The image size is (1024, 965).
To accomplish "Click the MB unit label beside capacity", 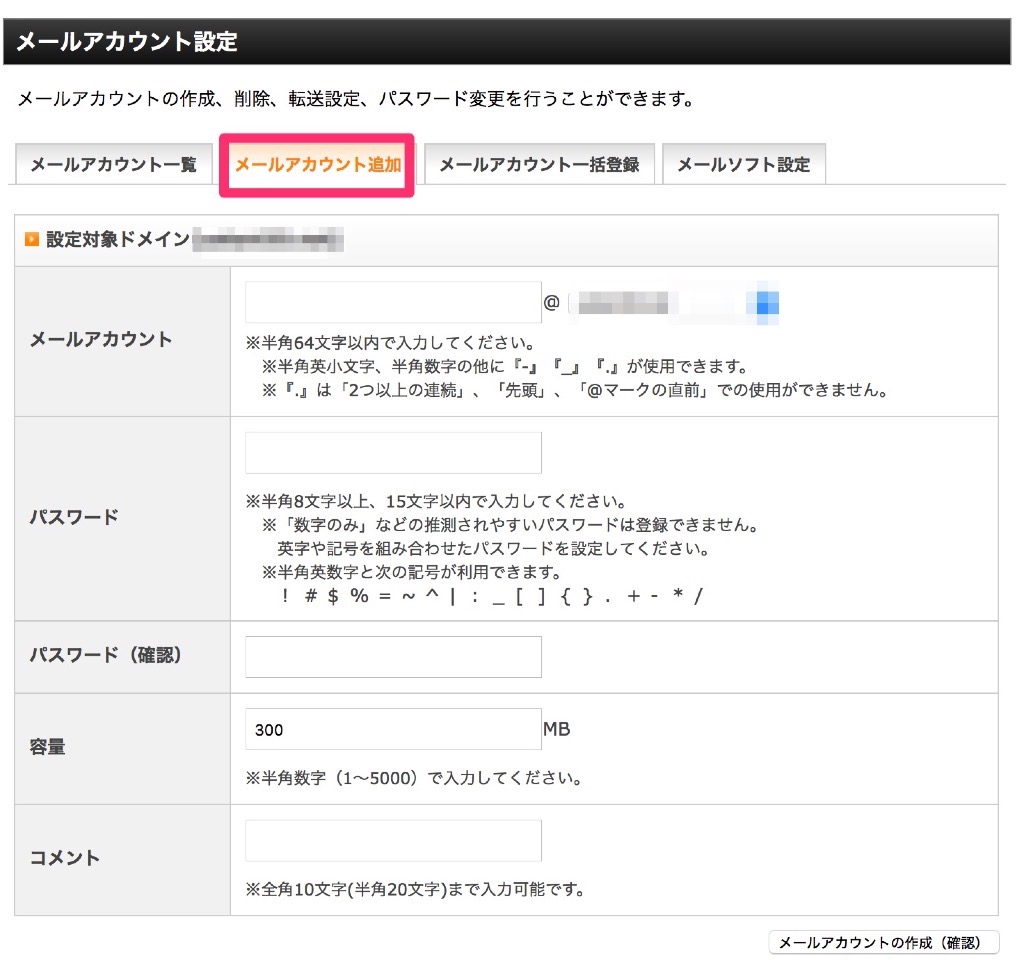I will pyautogui.click(x=558, y=729).
